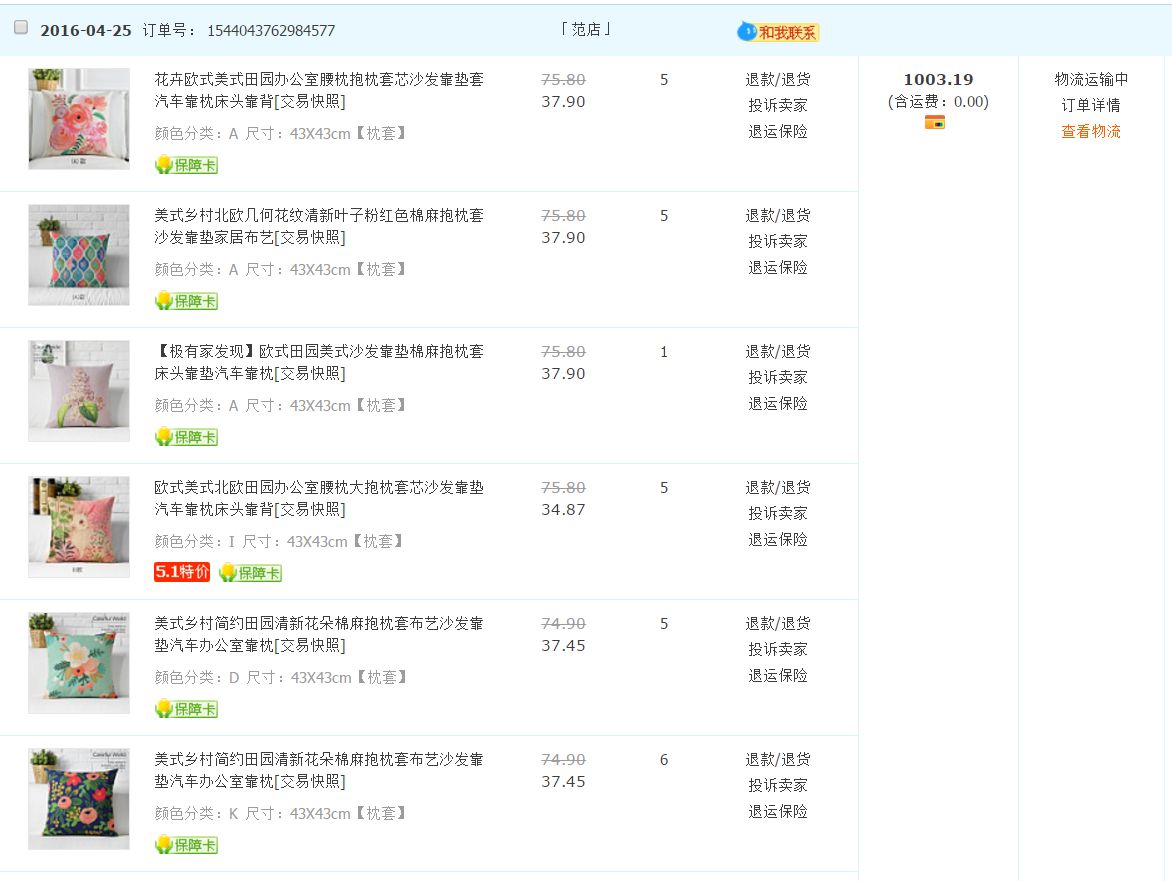Click 投诉卖家 for 美式乡村北欧几何花纹 item
Viewport: 1172px width, 881px height.
point(778,241)
